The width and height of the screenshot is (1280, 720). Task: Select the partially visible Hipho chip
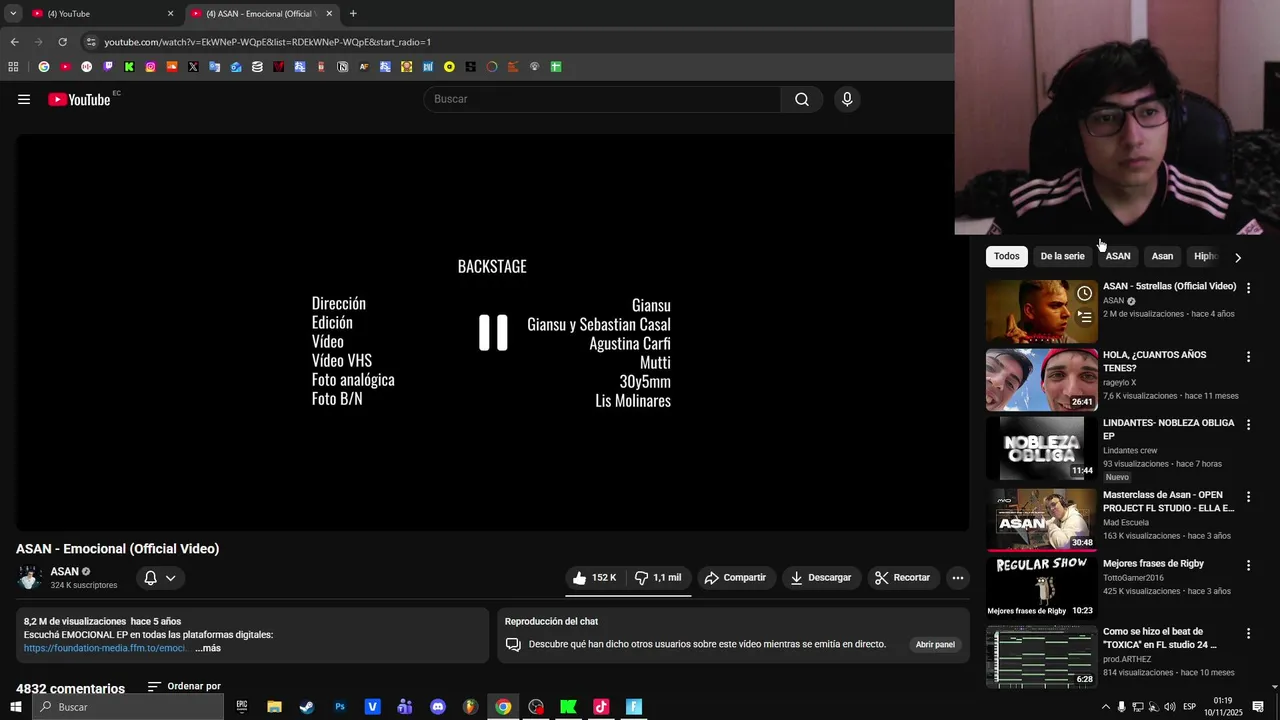pos(1205,256)
